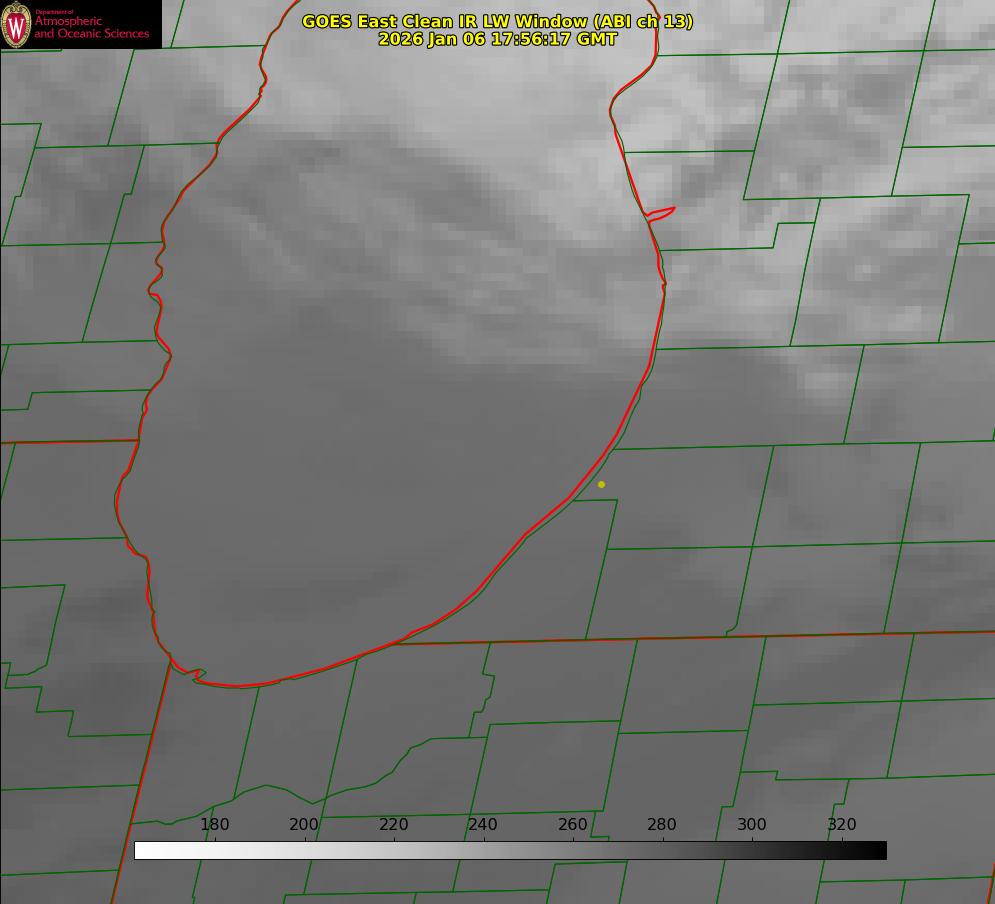
Task: Click the black end of the colorbar
Action: tap(879, 850)
